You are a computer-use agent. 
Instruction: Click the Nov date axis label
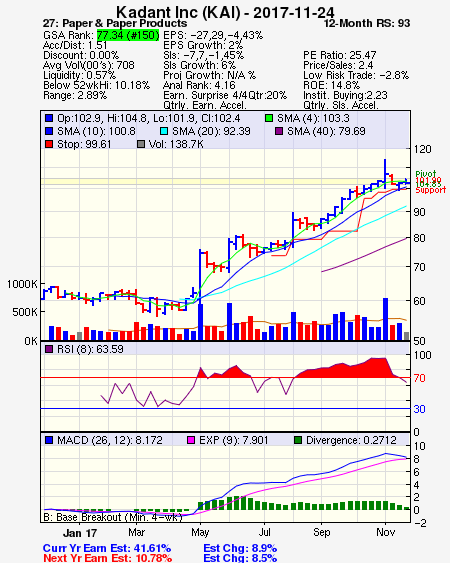point(386,532)
